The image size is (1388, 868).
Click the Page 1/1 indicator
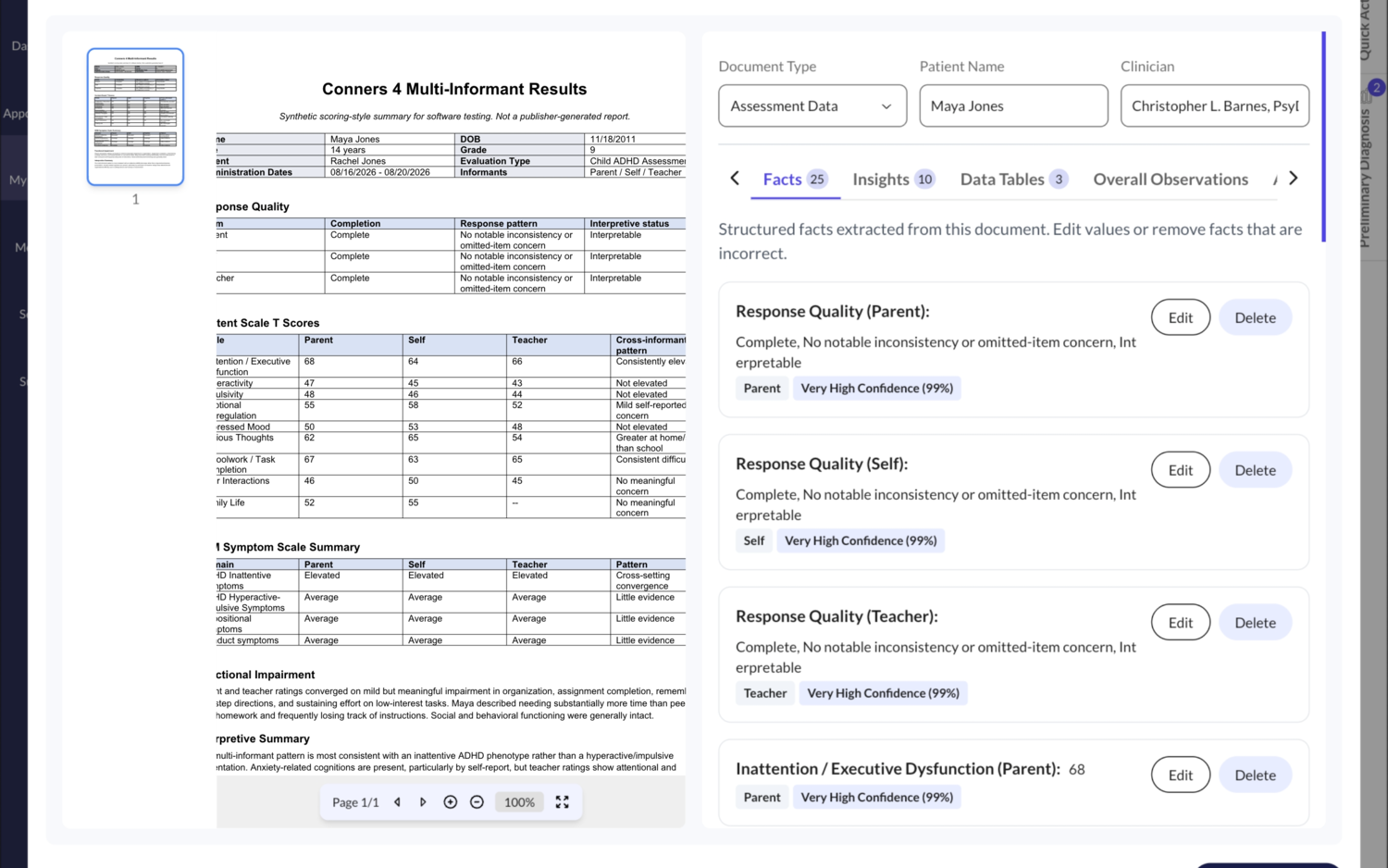[355, 802]
